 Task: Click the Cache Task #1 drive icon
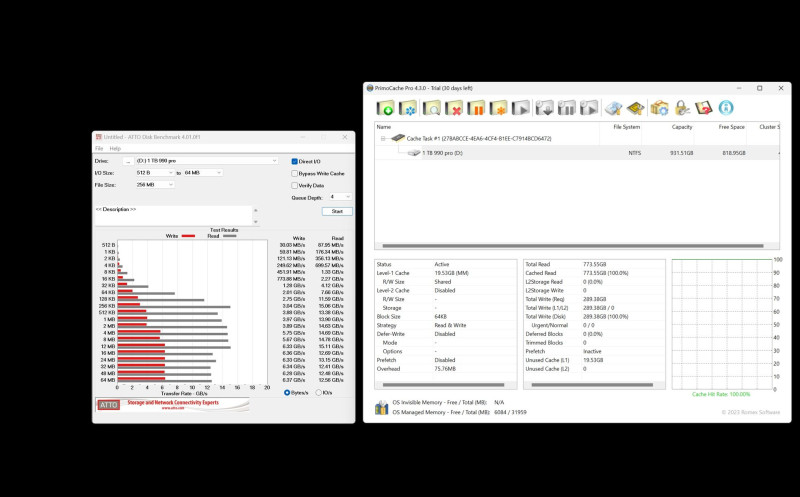398,138
